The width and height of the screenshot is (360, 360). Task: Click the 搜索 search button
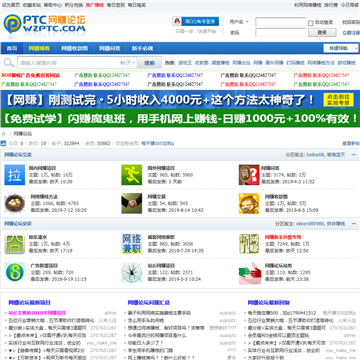pos(150,63)
